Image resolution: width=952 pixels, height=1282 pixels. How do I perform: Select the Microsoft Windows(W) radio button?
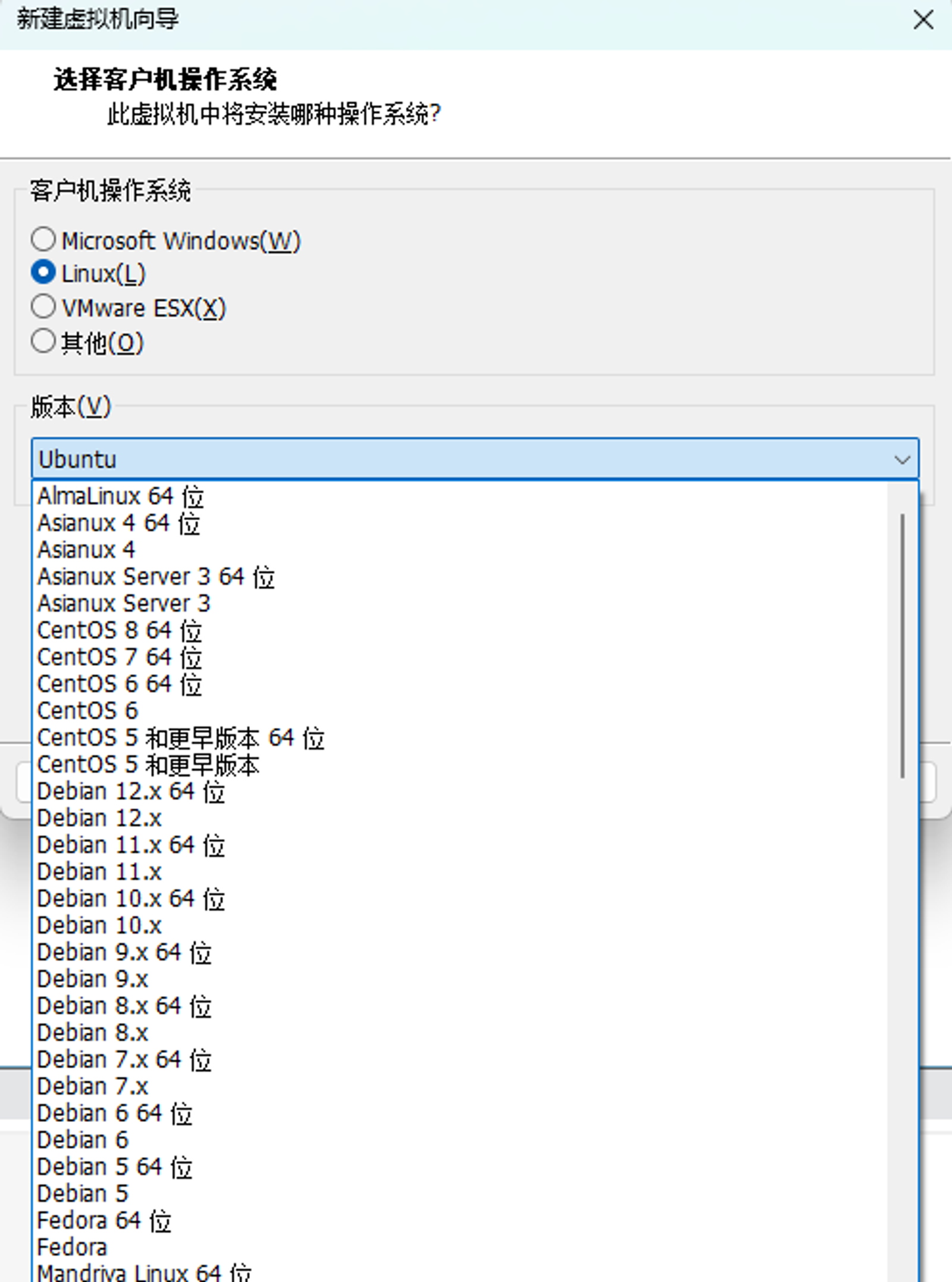43,239
